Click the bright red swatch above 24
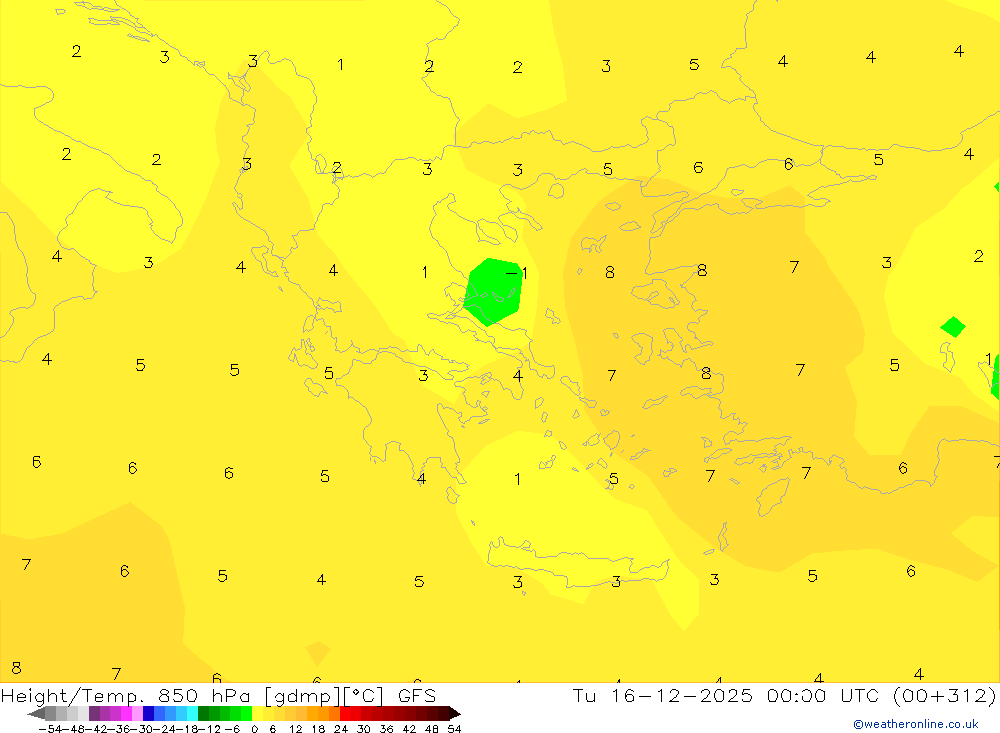 (345, 713)
